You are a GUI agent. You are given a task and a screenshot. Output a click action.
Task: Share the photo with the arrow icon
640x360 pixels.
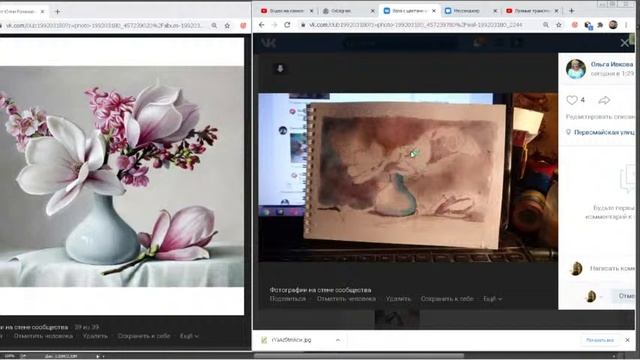pyautogui.click(x=604, y=100)
